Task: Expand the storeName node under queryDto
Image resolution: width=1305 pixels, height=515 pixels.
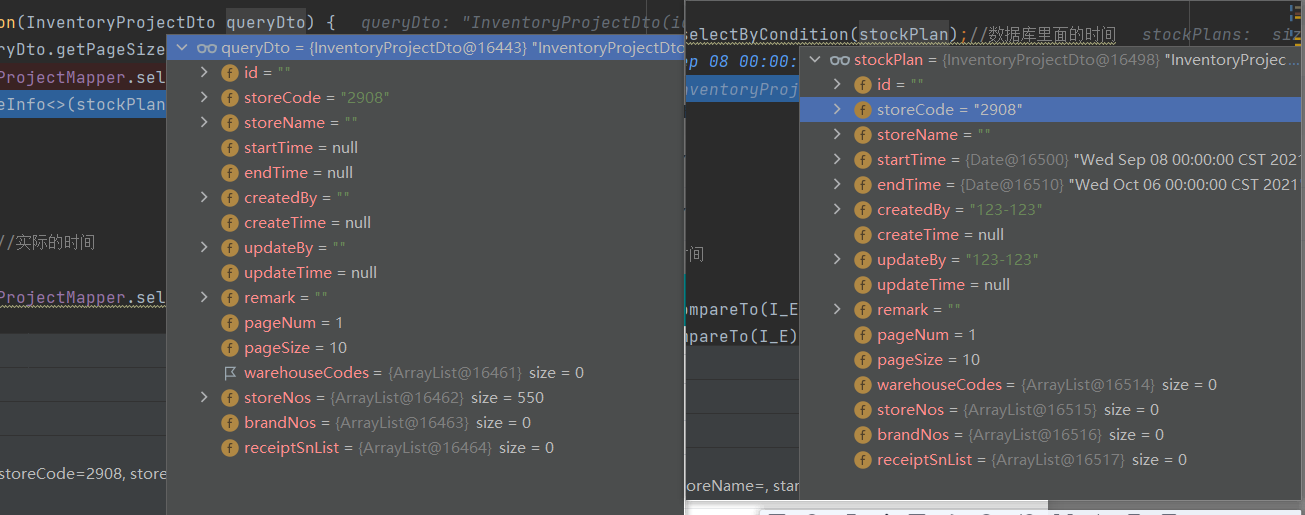Action: tap(205, 123)
